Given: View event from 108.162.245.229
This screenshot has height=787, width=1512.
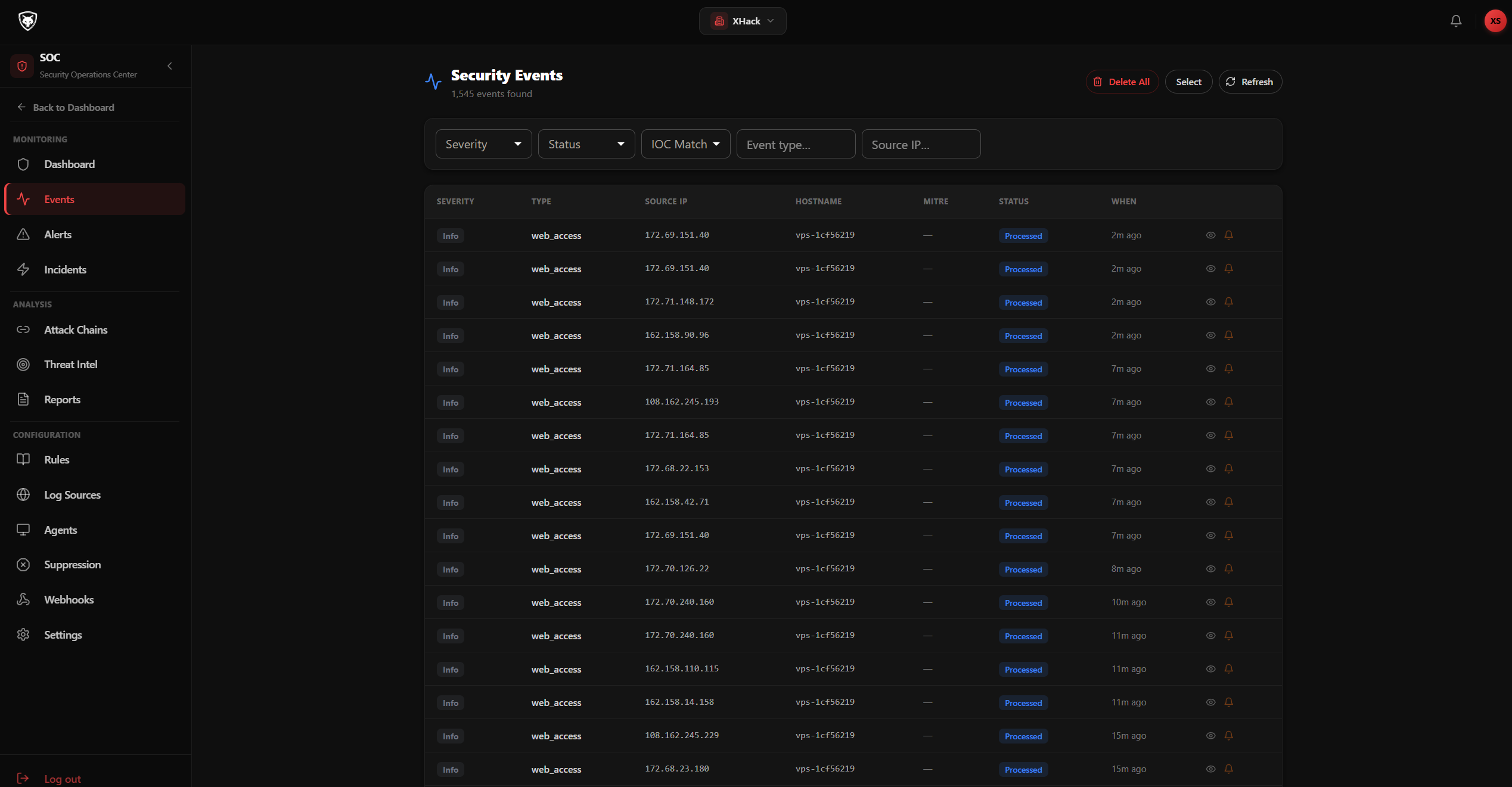Looking at the screenshot, I should click(1210, 736).
